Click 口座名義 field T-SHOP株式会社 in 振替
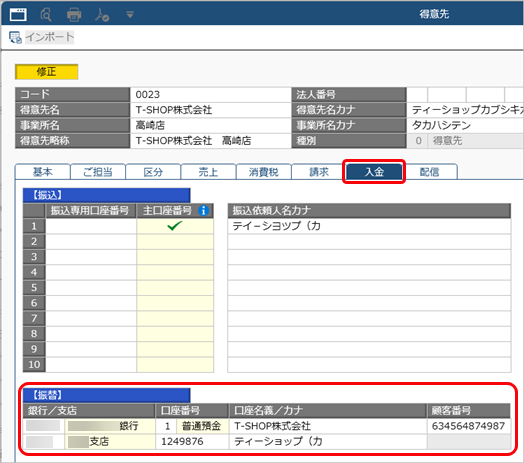The image size is (524, 463). coord(328,426)
